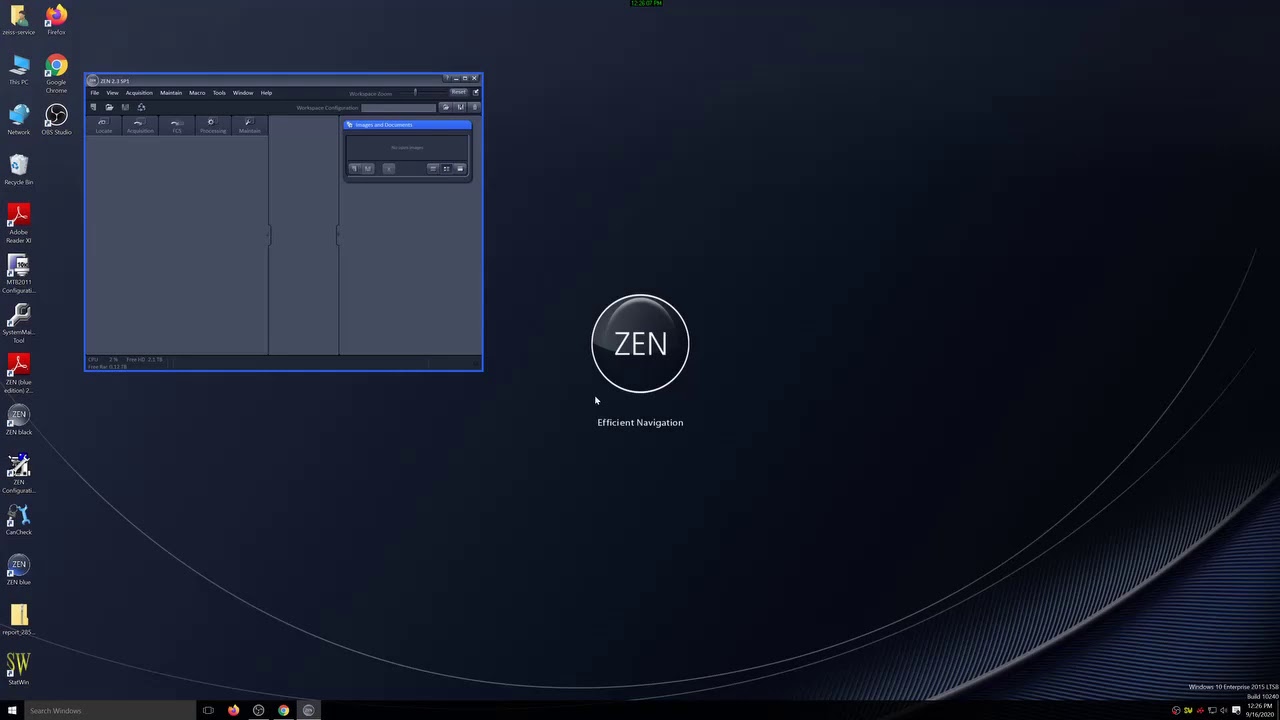Click the Workspace Configuration field
The image size is (1280, 720).
tap(398, 108)
